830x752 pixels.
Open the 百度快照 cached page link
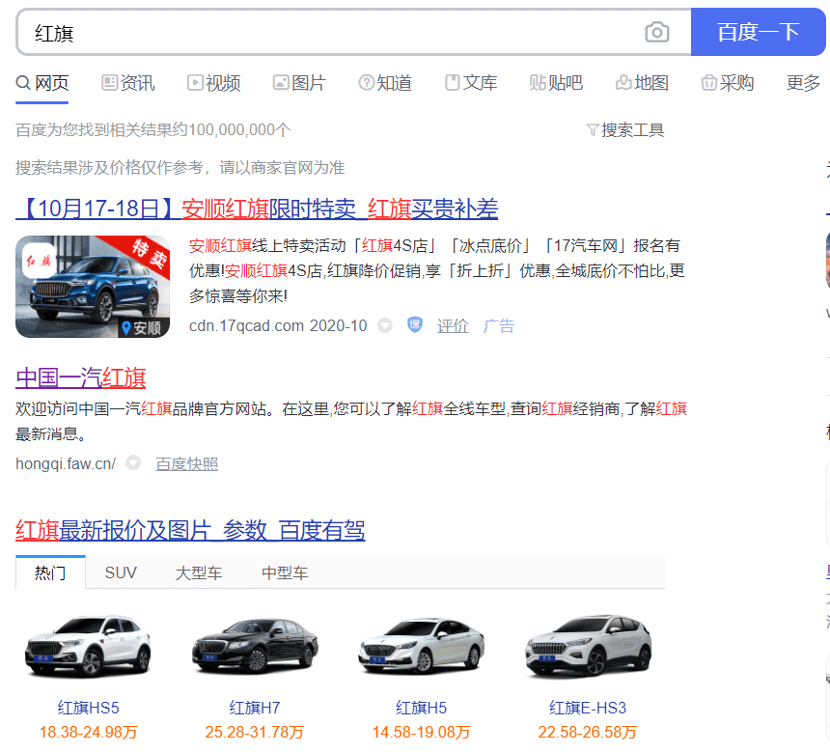coord(190,463)
